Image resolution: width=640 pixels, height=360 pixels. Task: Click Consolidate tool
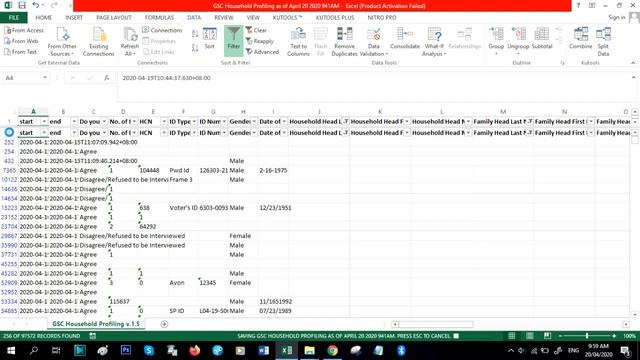click(405, 39)
